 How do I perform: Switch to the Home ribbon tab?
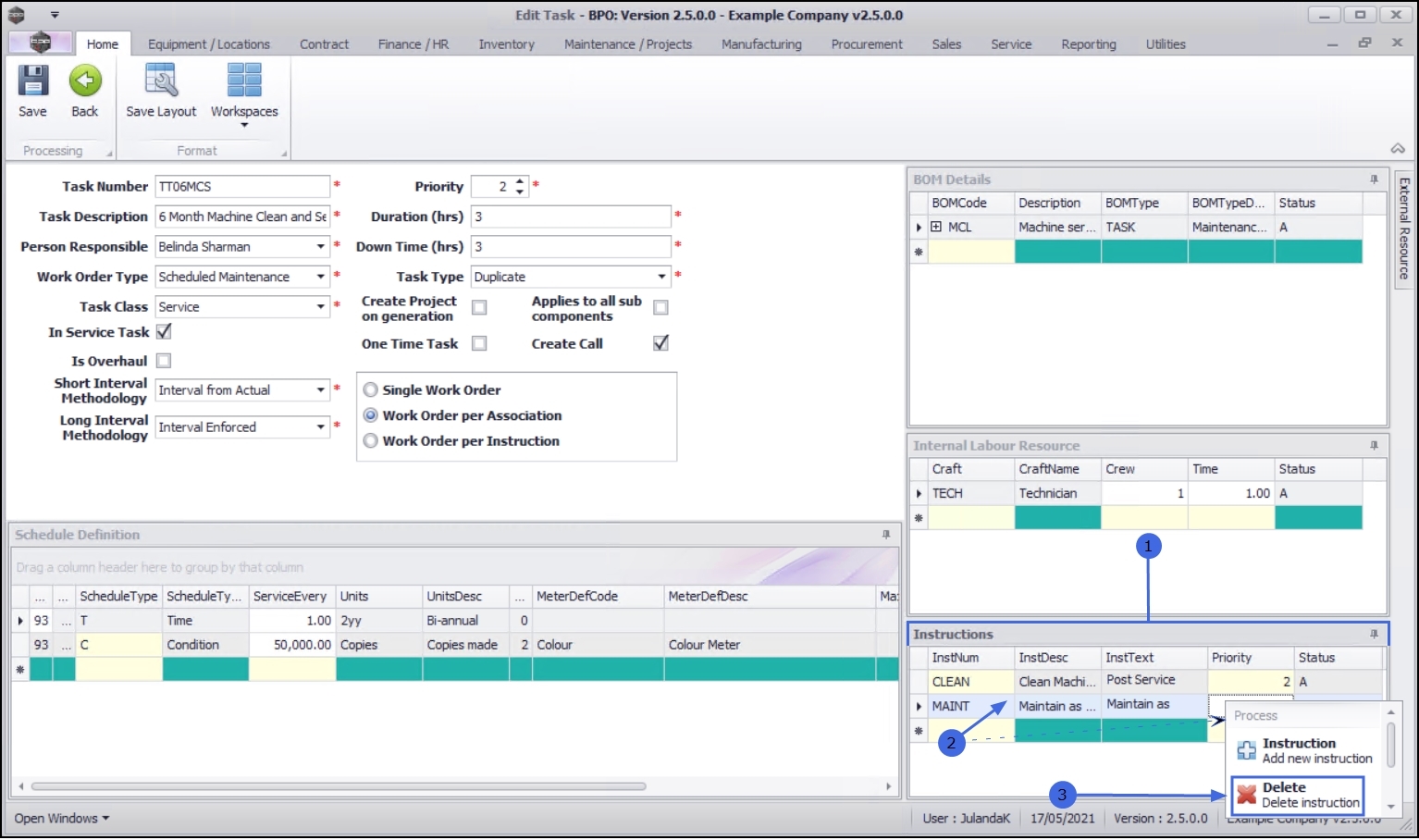coord(103,44)
